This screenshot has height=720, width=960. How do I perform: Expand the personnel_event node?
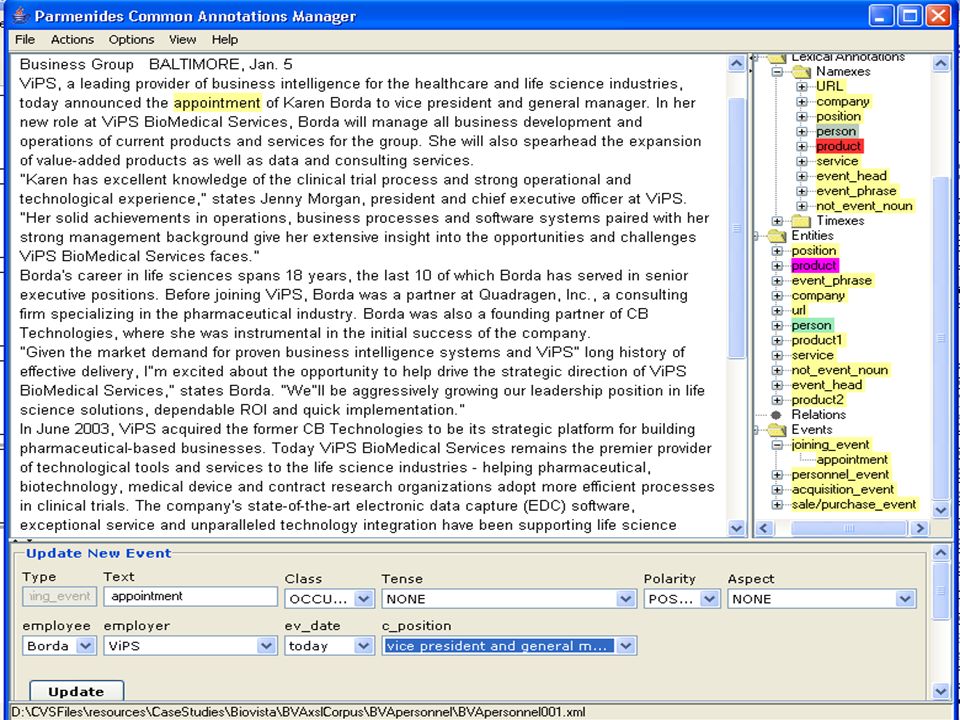coord(777,474)
